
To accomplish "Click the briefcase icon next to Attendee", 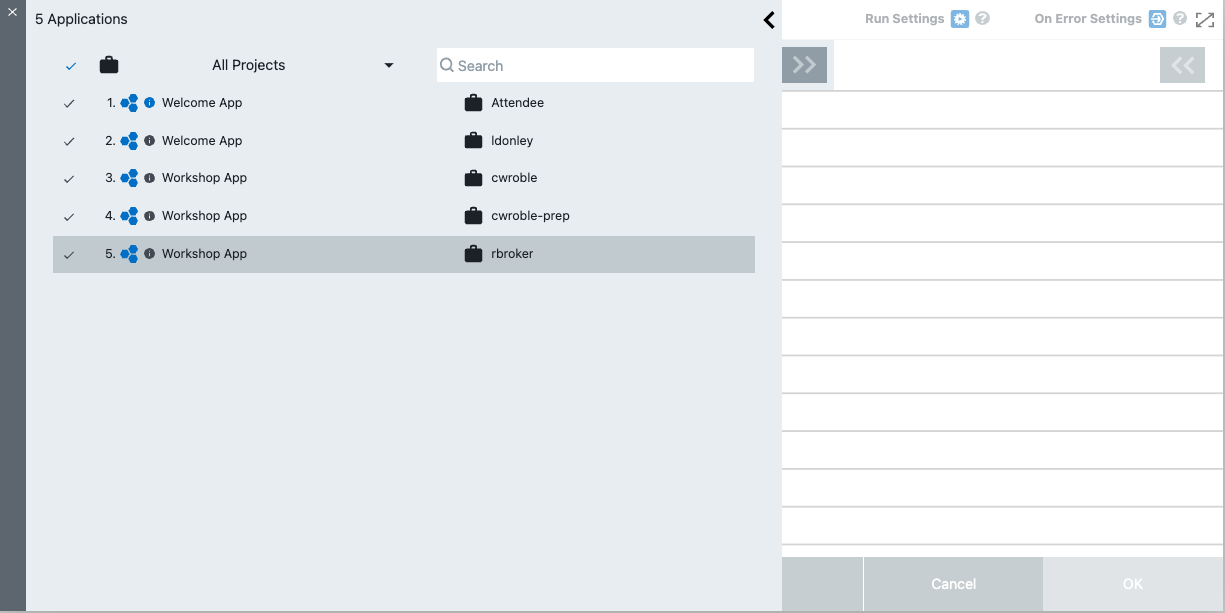I will tap(471, 102).
